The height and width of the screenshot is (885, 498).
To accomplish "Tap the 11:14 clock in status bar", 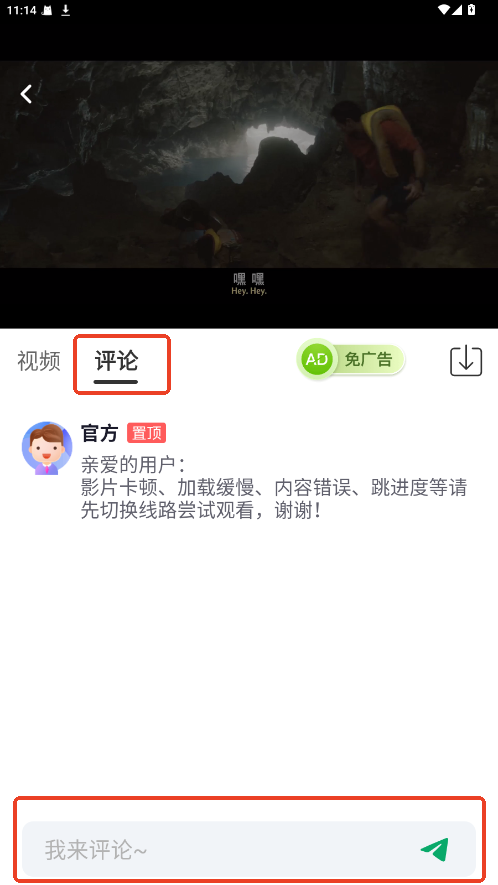I will (x=20, y=10).
